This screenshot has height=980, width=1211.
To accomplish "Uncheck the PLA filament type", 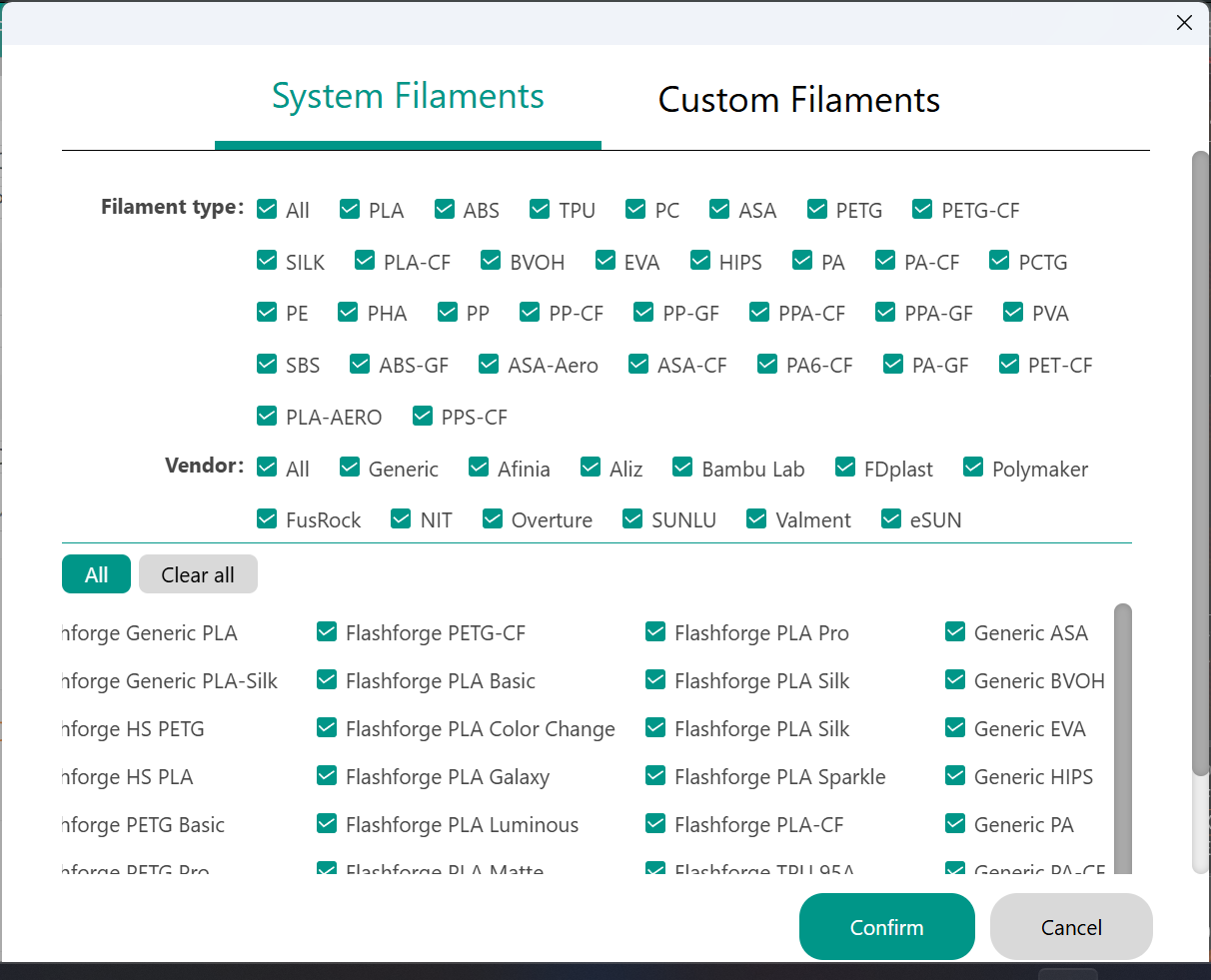I will click(x=350, y=209).
